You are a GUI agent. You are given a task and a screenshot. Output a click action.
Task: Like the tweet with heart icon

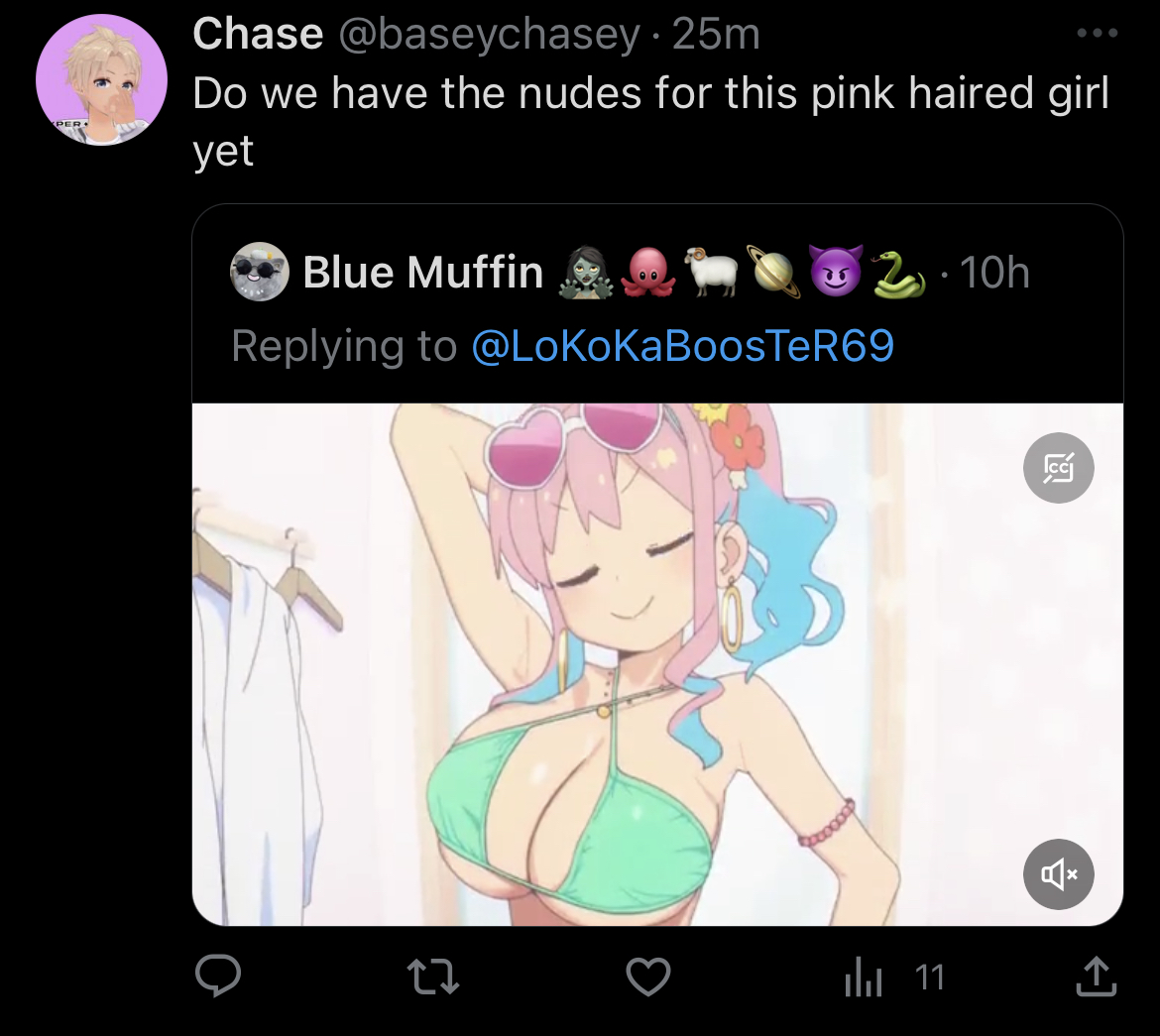pos(648,977)
